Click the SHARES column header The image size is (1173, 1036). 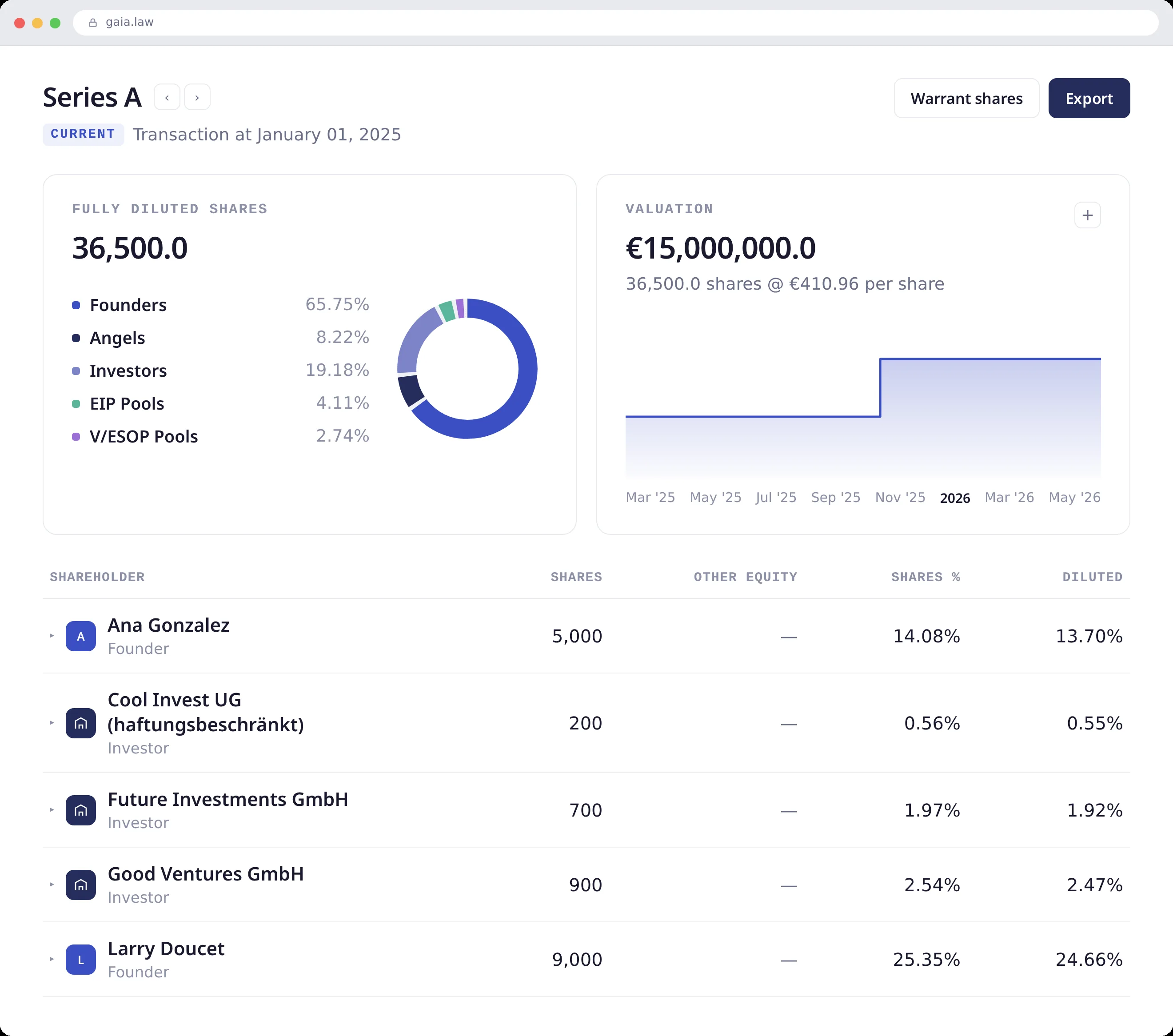click(x=576, y=577)
